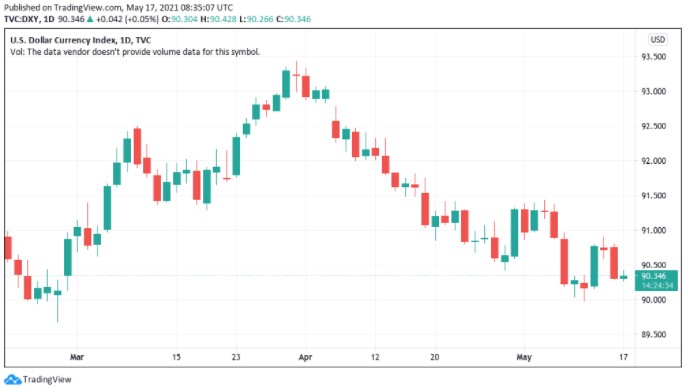
Task: Select the Apr date axis marker
Action: [x=305, y=357]
